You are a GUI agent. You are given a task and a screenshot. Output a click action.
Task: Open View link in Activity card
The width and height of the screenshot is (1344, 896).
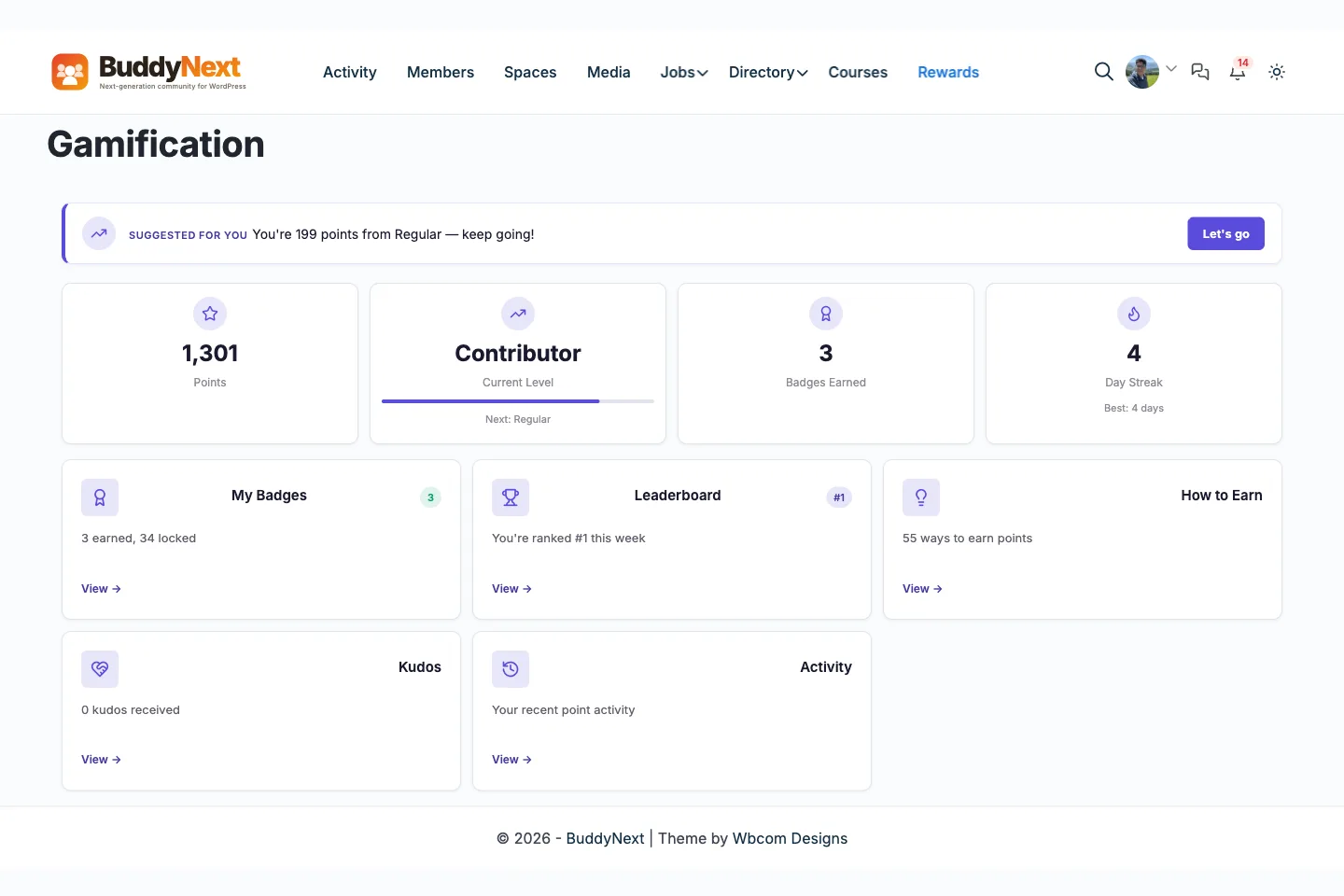[x=511, y=760]
